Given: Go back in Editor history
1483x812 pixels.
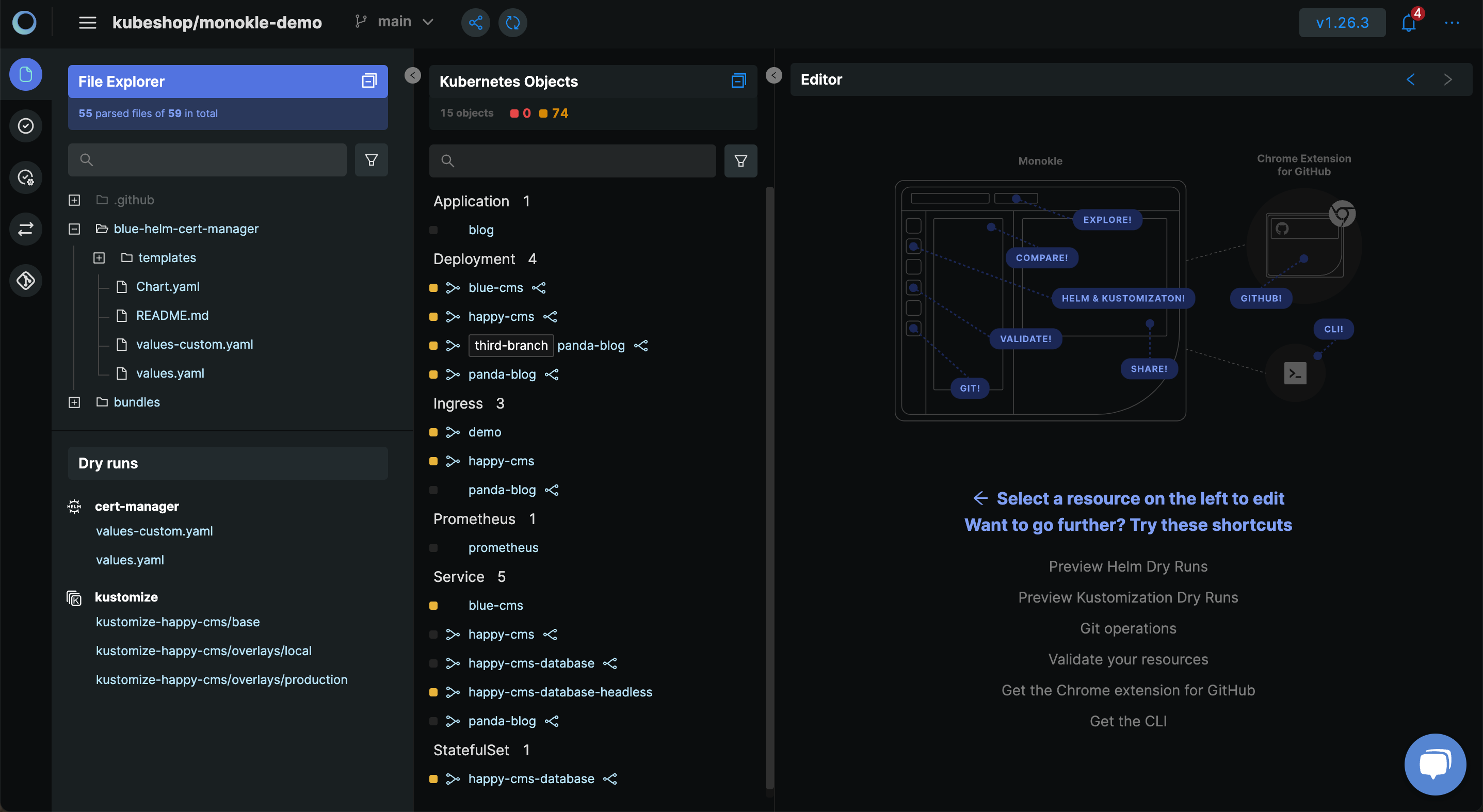Looking at the screenshot, I should (x=1410, y=79).
